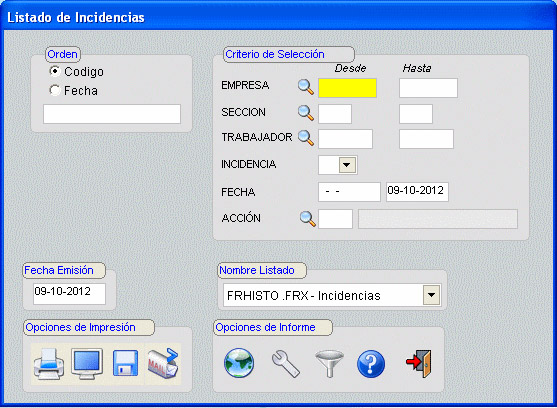Select the Codigo order radio button

tap(55, 71)
